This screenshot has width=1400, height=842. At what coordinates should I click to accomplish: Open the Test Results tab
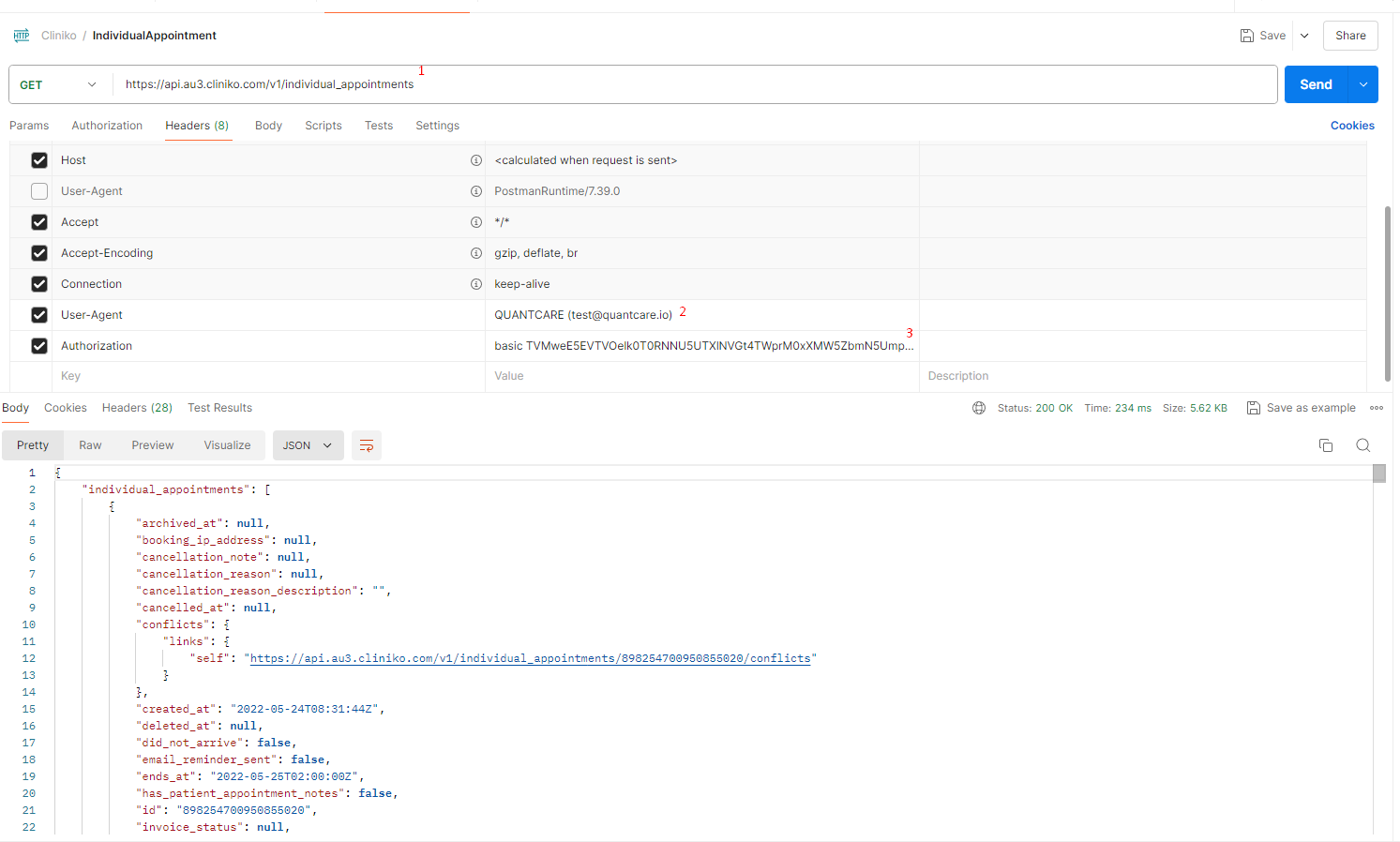(219, 408)
